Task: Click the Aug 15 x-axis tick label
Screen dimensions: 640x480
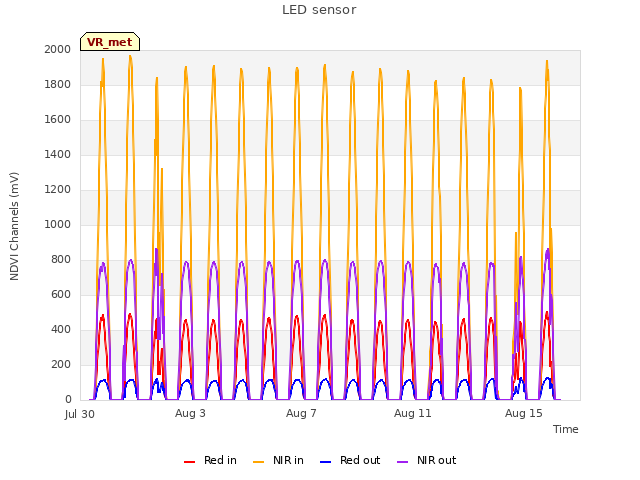Action: click(524, 413)
